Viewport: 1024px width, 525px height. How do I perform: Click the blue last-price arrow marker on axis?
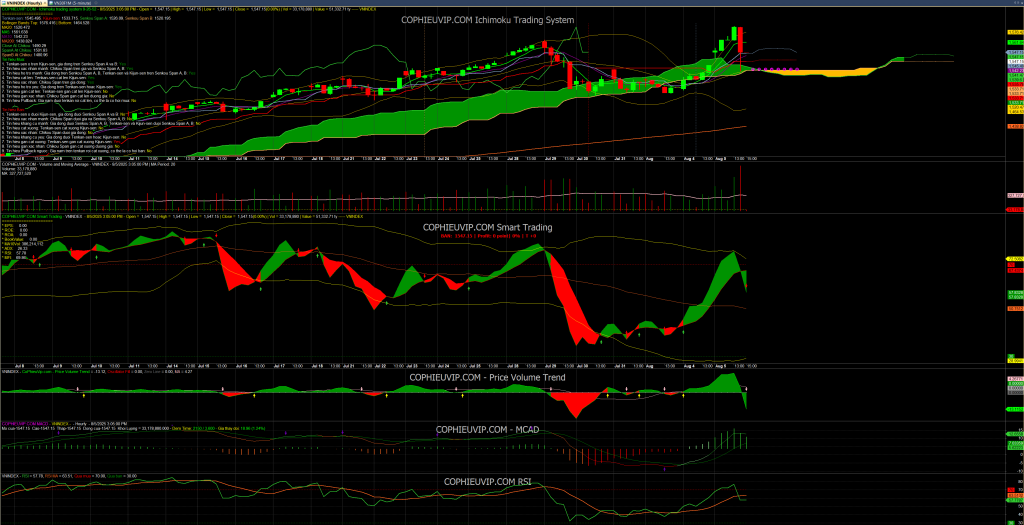point(1014,52)
